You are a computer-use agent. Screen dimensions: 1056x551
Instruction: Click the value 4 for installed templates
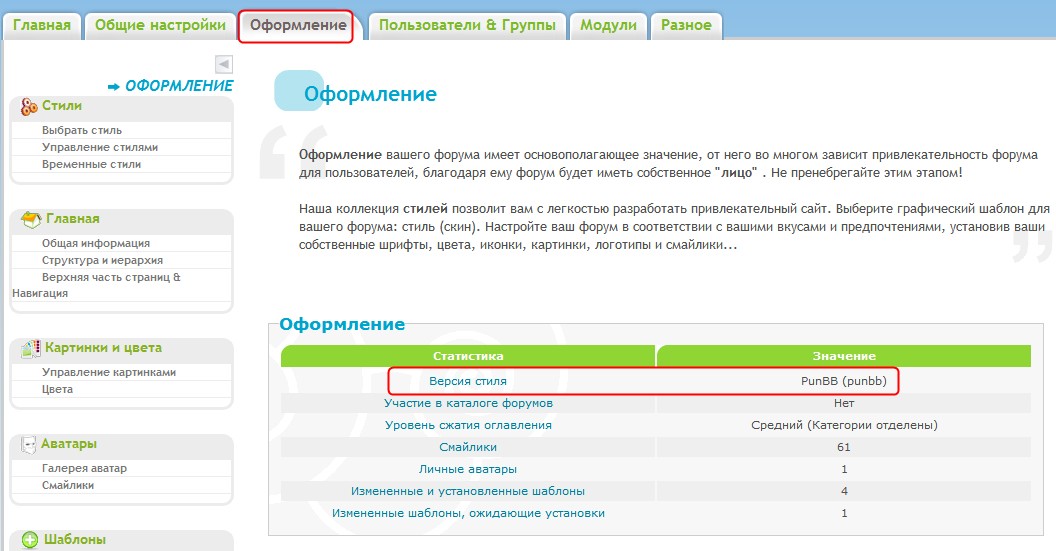(x=844, y=491)
